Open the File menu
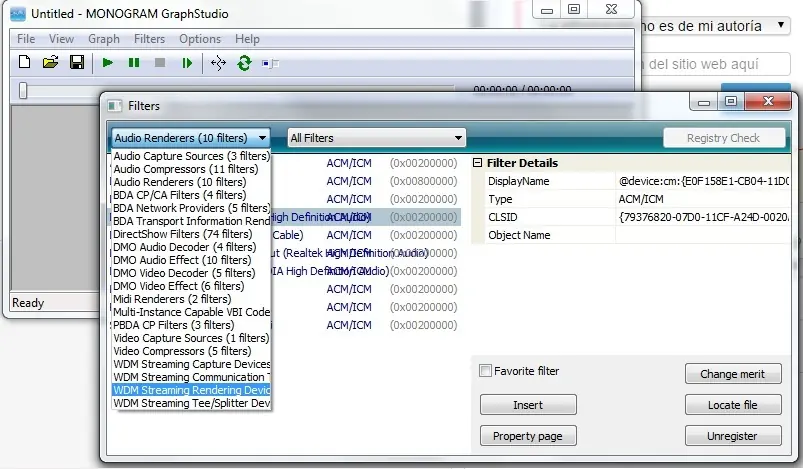Screen dimensions: 803x469 point(26,39)
